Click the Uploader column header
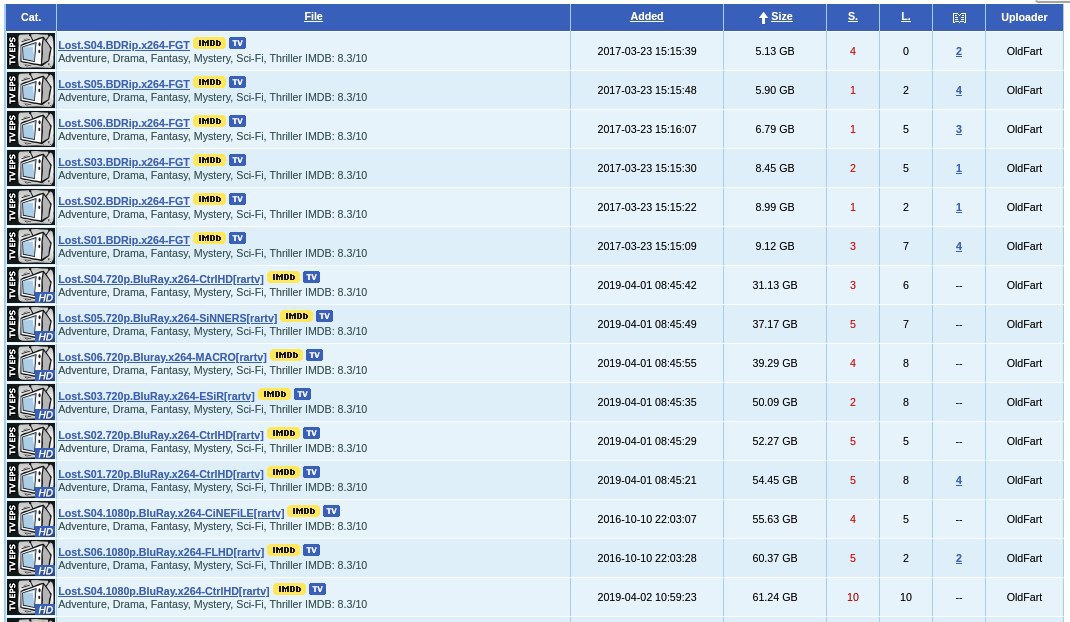The width and height of the screenshot is (1070, 622). pos(1024,17)
